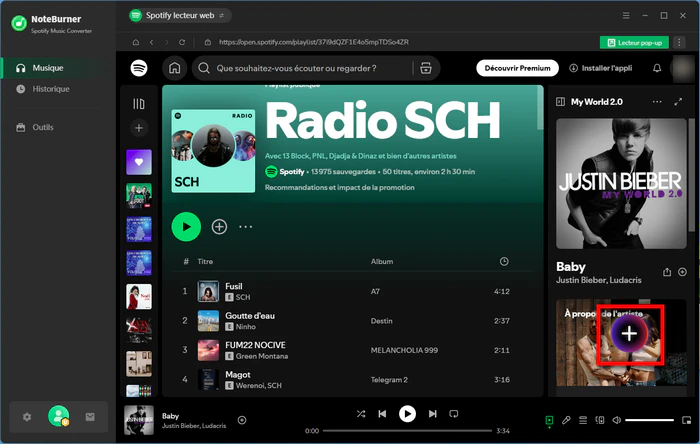This screenshot has width=700, height=444.
Task: Toggle shuffle playback
Action: click(x=361, y=414)
